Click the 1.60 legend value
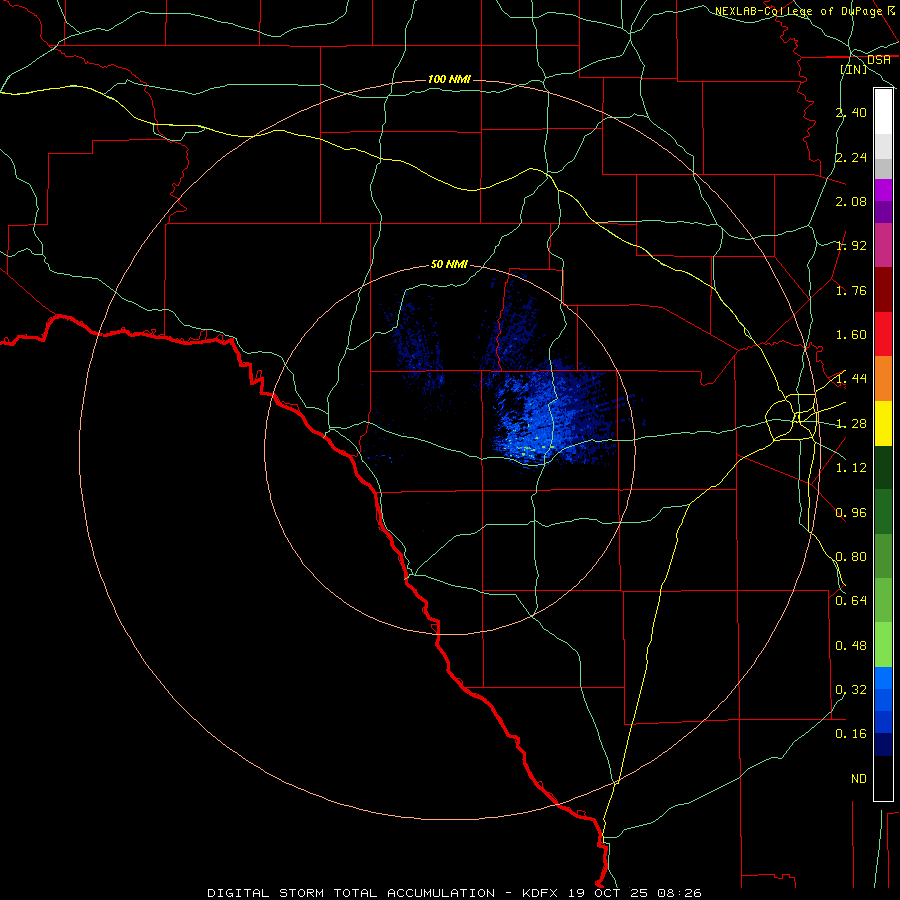The width and height of the screenshot is (900, 900). point(851,335)
